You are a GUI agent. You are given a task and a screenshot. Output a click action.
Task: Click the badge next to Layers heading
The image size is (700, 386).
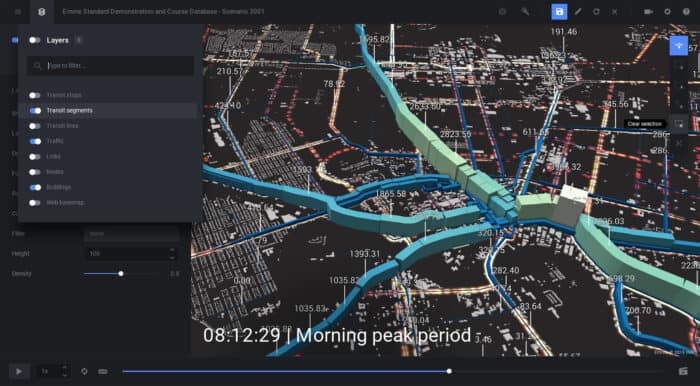79,40
